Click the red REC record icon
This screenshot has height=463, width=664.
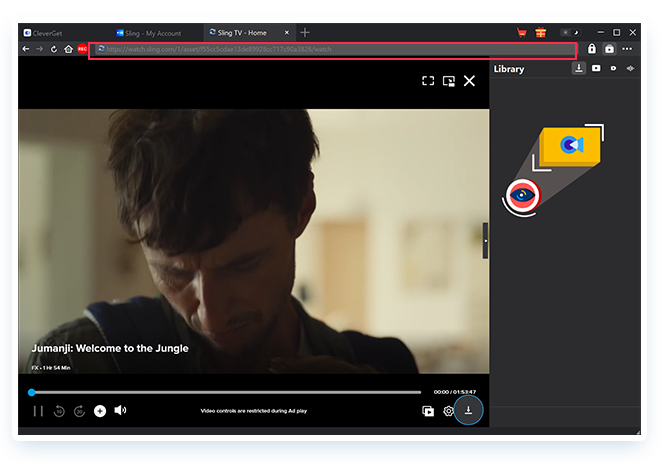click(82, 49)
